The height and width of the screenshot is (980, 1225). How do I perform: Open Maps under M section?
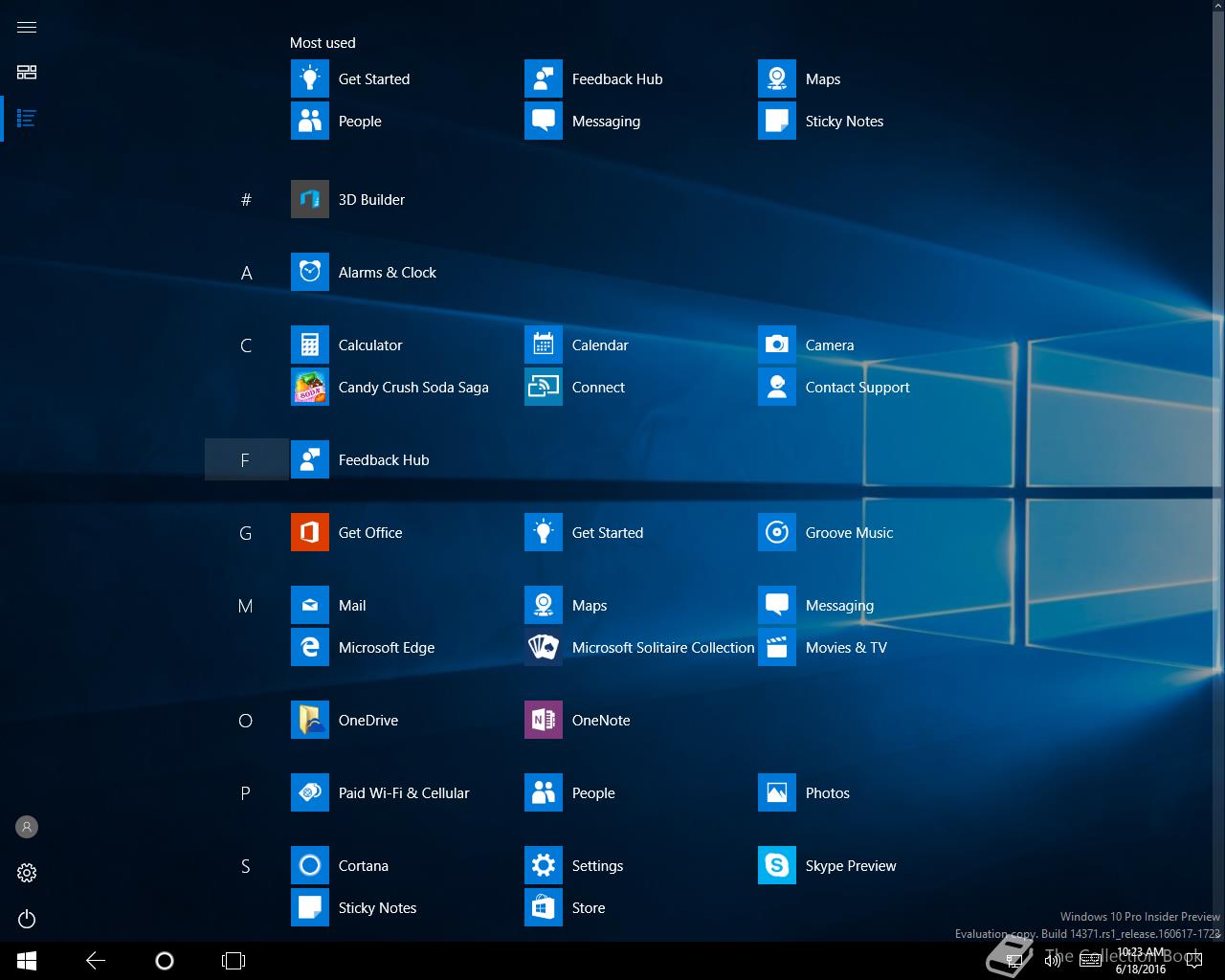point(567,605)
